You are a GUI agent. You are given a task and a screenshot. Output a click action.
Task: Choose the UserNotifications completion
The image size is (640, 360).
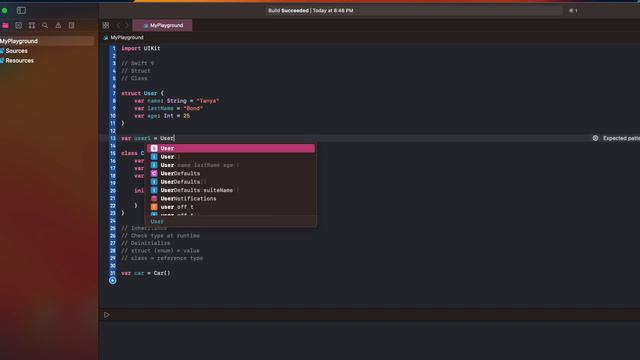point(231,199)
